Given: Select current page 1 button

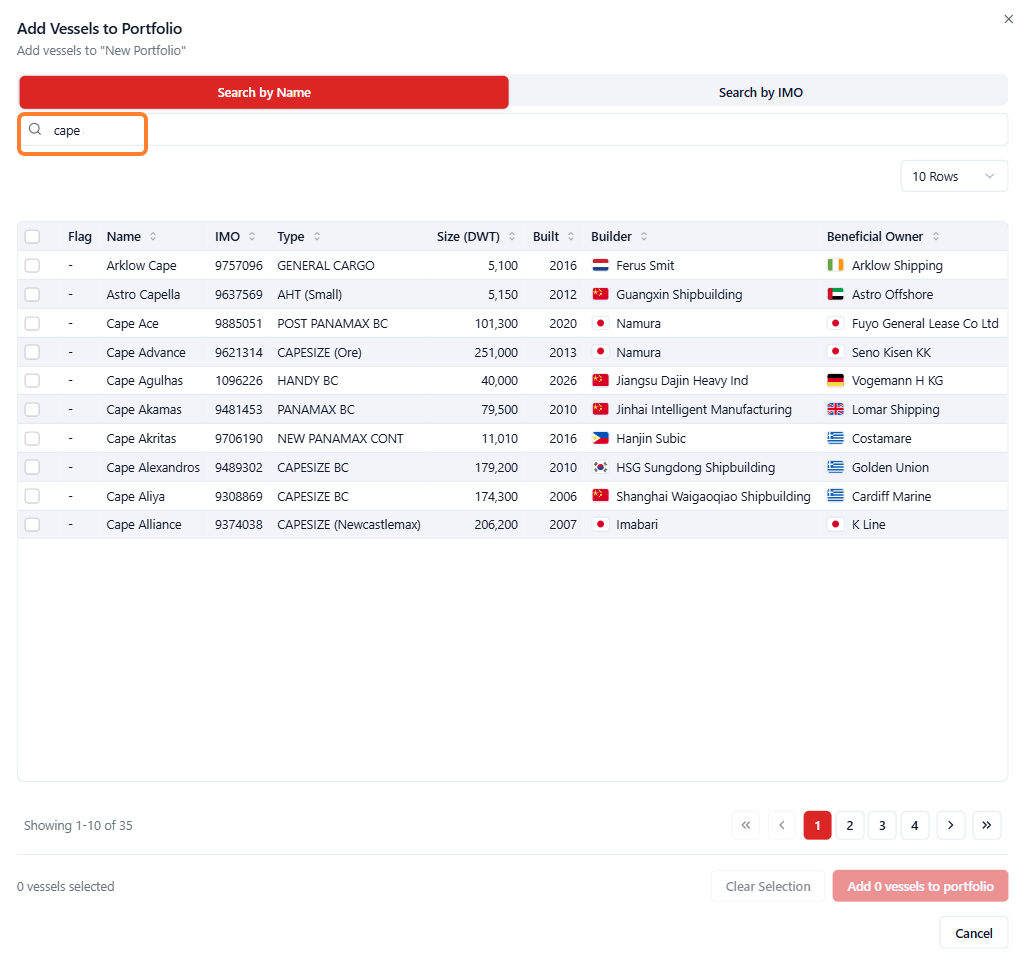Looking at the screenshot, I should pos(817,825).
